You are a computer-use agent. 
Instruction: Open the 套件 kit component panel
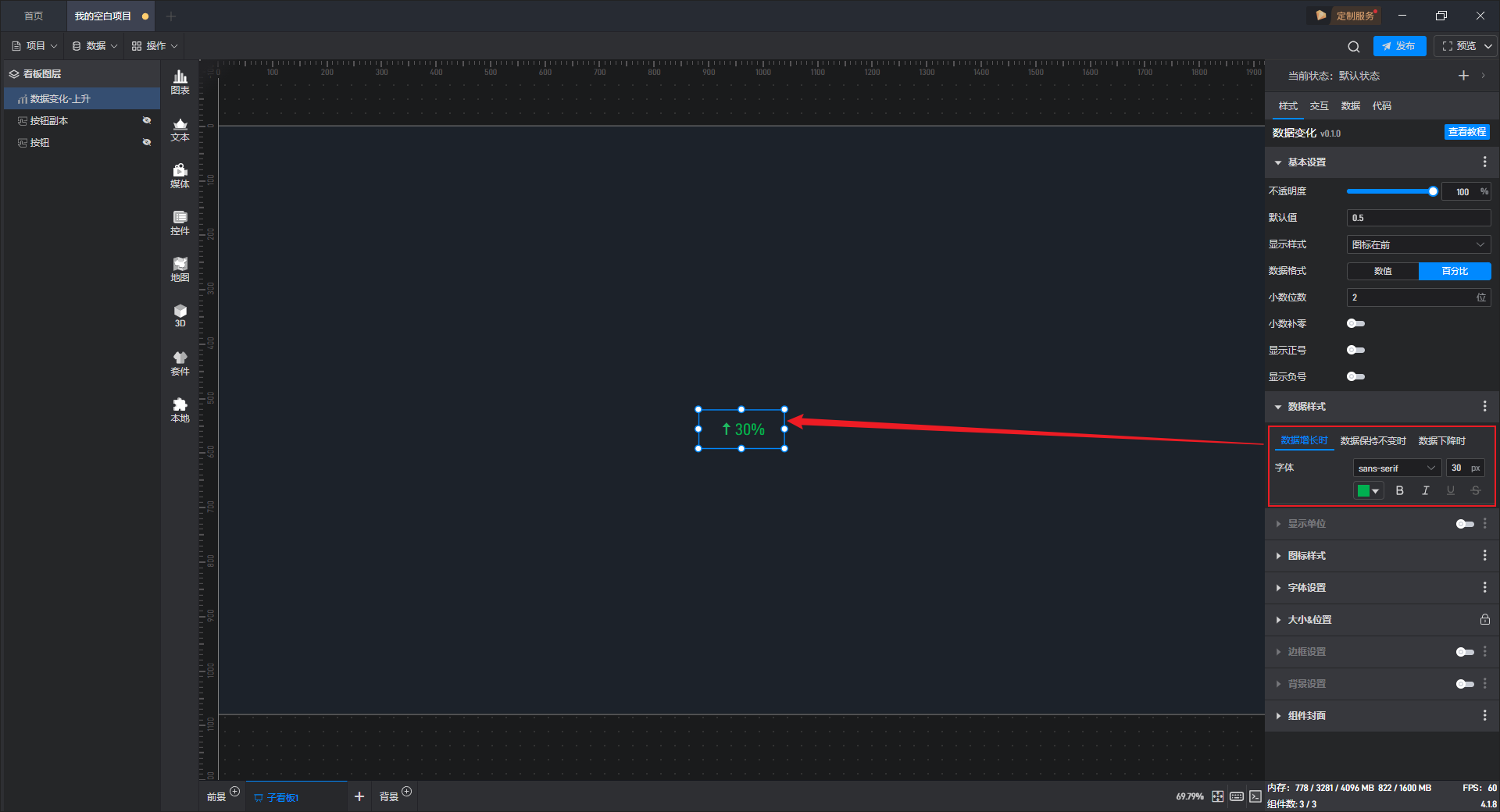[180, 363]
